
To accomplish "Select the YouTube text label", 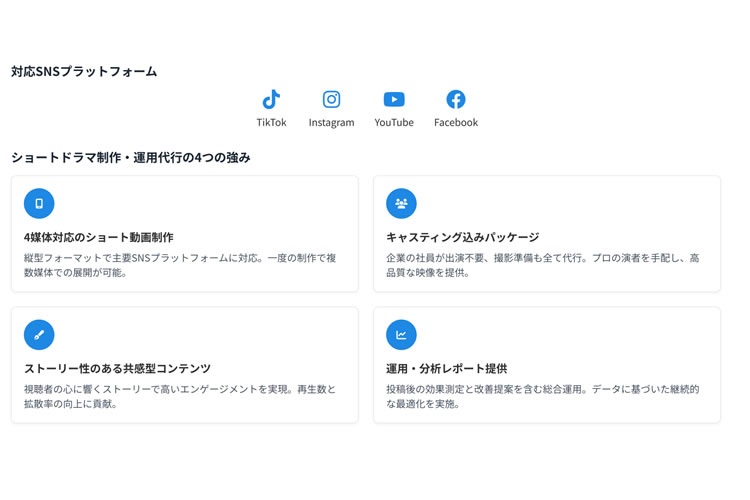I will coord(394,122).
